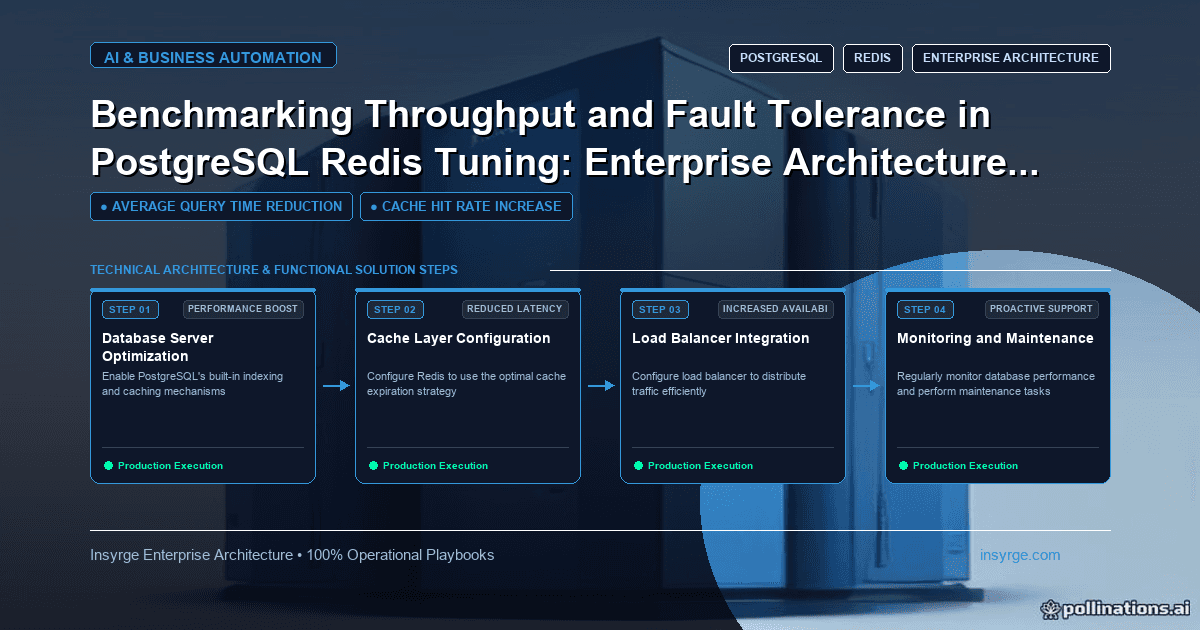
Task: Select the POSTGRESQL tag
Action: coord(781,58)
